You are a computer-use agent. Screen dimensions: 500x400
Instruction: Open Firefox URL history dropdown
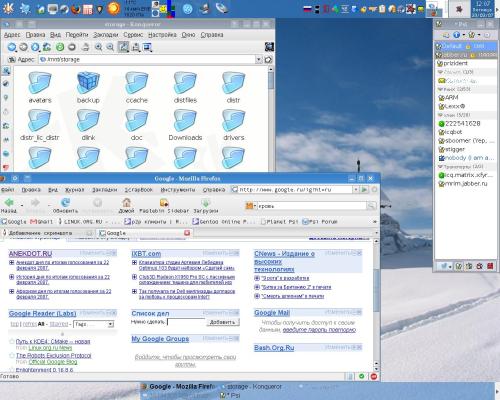click(356, 189)
